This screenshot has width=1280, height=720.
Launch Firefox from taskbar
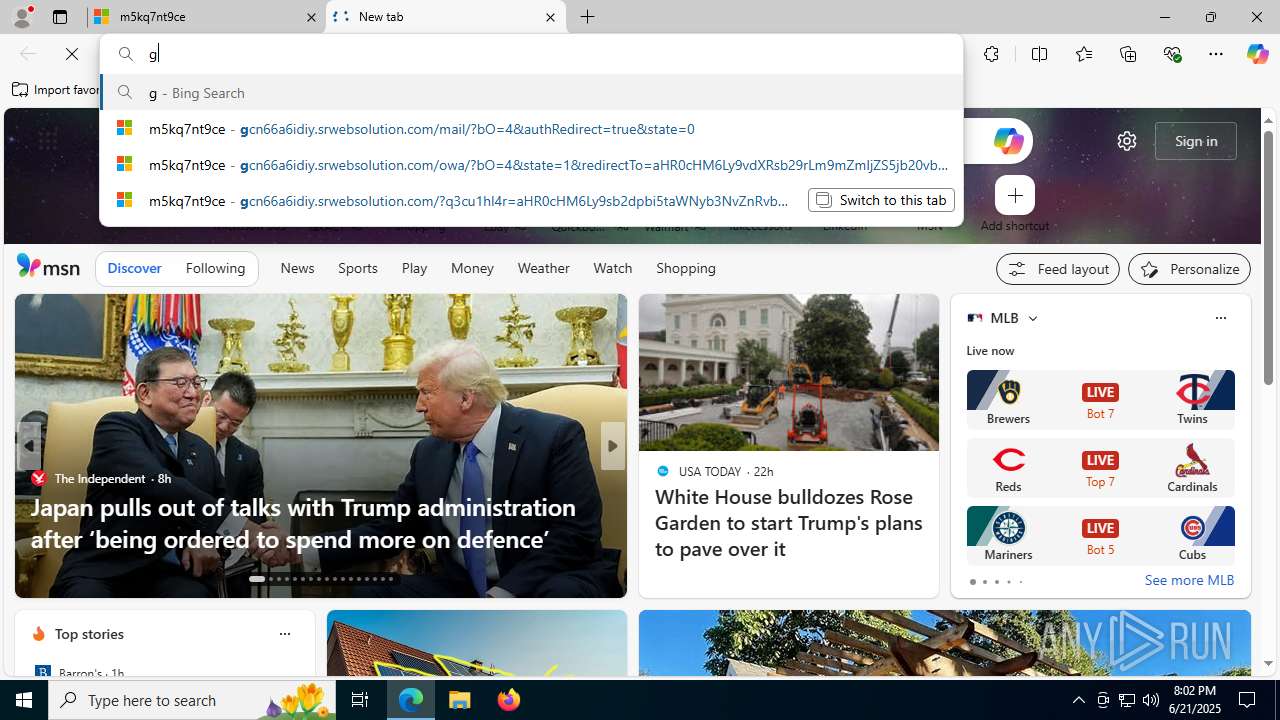tap(509, 700)
